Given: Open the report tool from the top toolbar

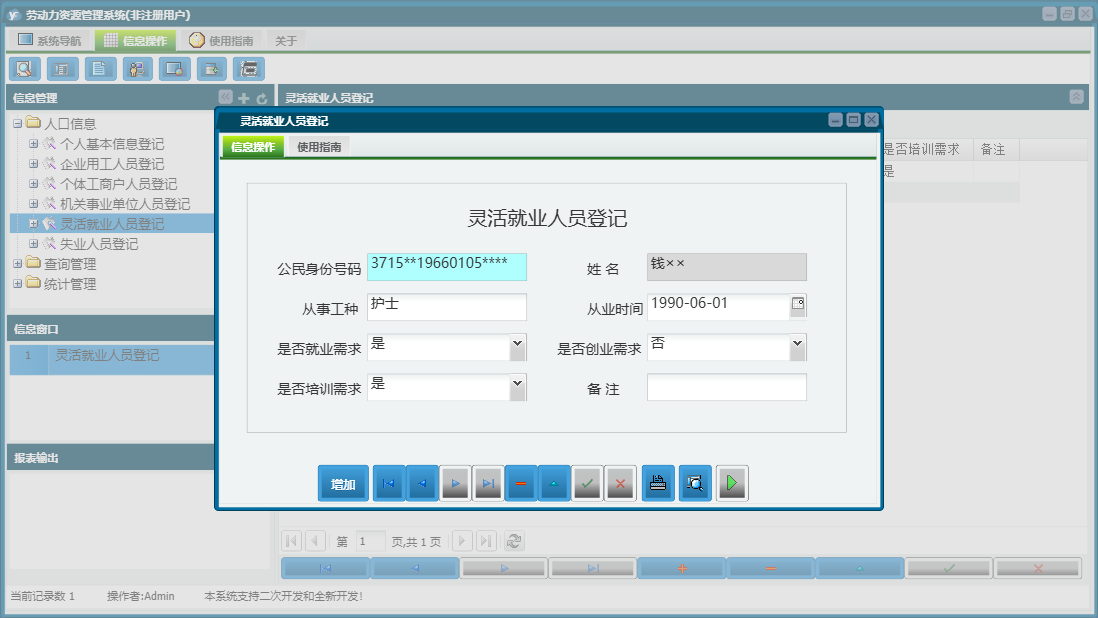Looking at the screenshot, I should 61,69.
